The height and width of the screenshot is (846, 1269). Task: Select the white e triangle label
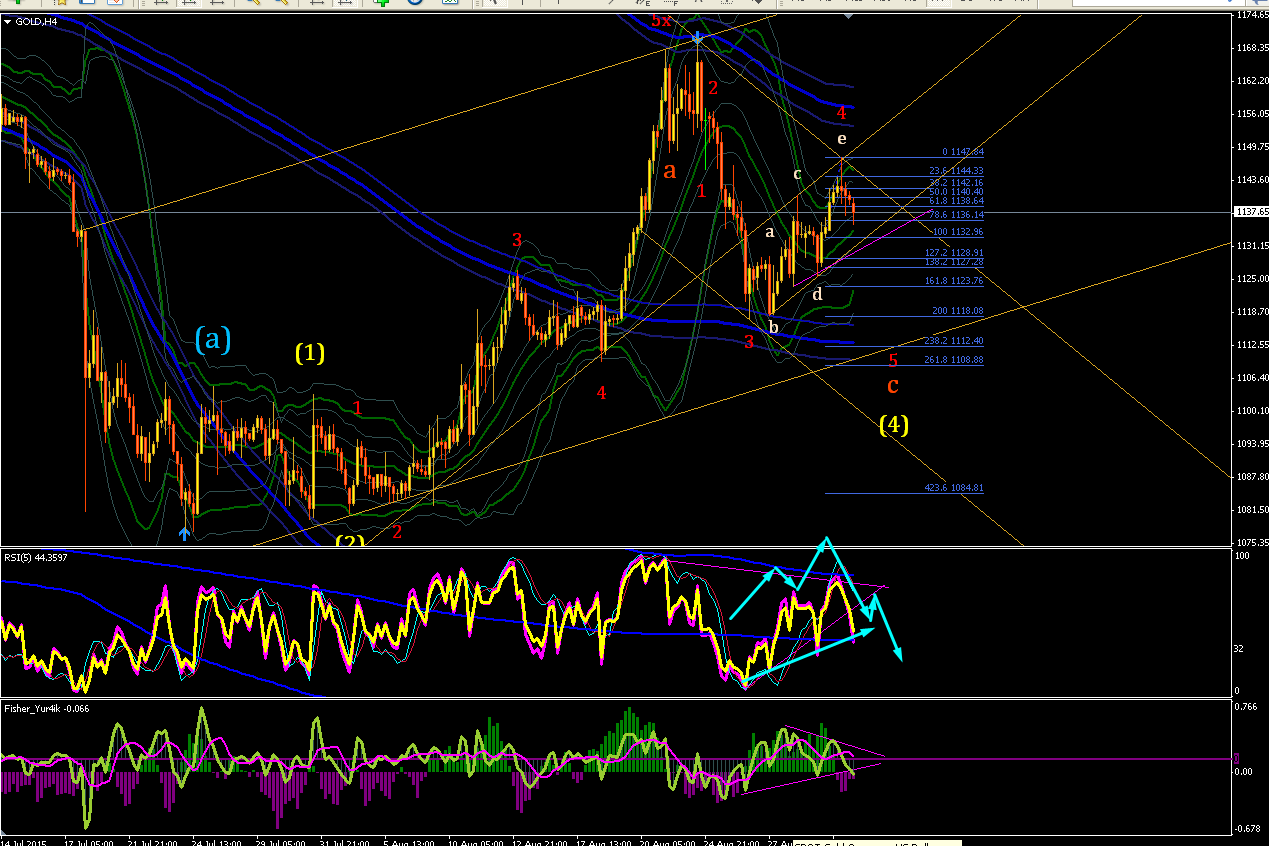pyautogui.click(x=841, y=138)
